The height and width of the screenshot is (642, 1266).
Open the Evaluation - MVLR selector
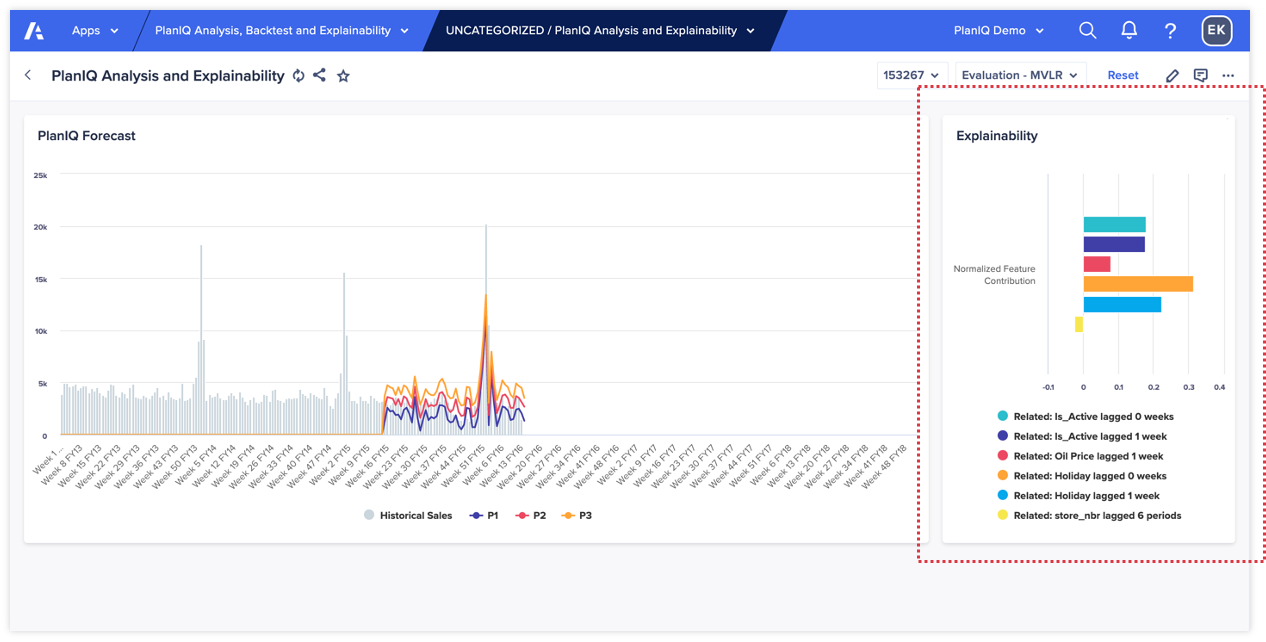[1021, 75]
